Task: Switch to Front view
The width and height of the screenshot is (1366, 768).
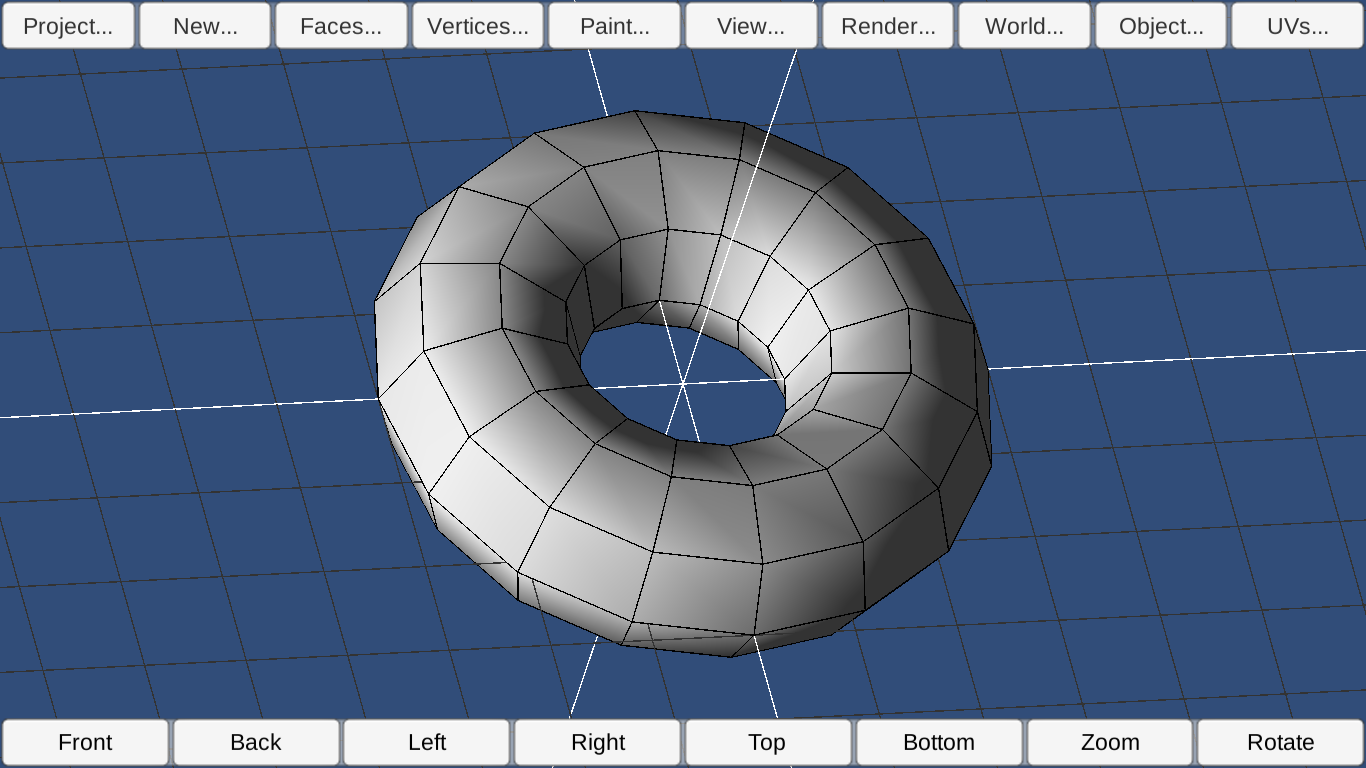Action: [x=85, y=743]
